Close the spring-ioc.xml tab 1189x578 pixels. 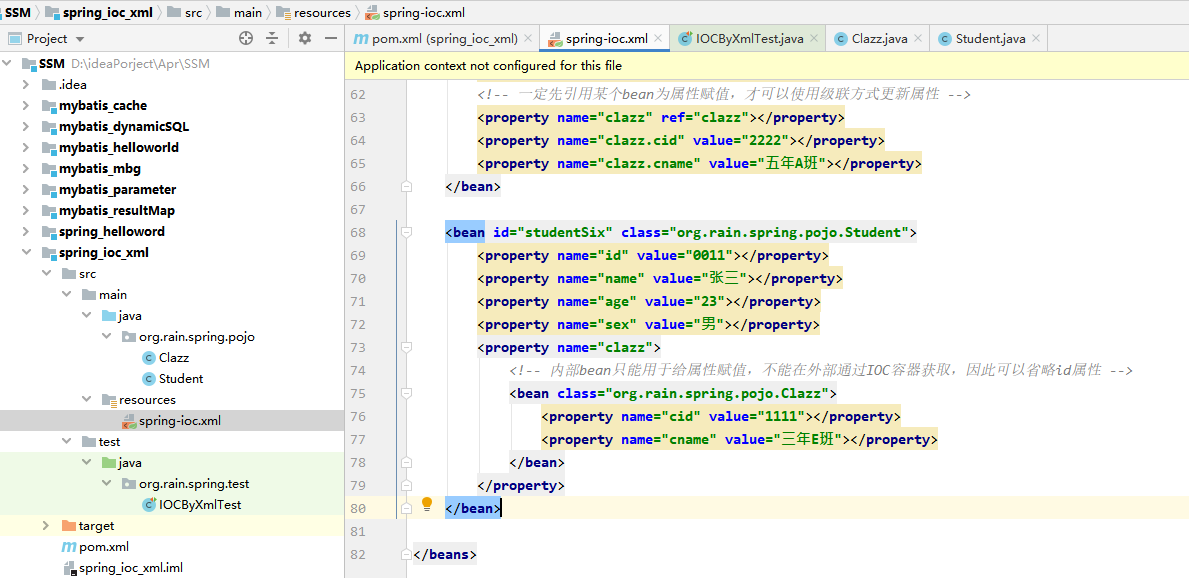pyautogui.click(x=658, y=38)
